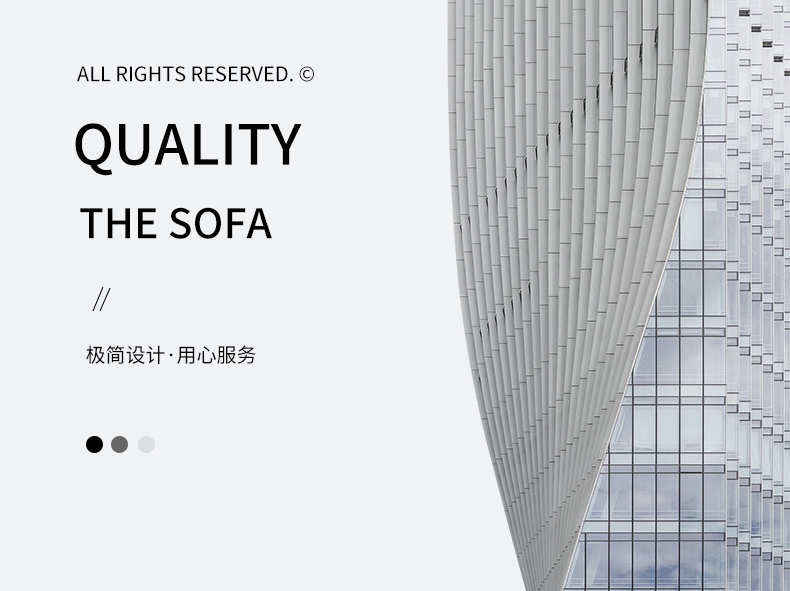790x591 pixels.
Task: Click the copyright © symbol
Action: tap(306, 74)
